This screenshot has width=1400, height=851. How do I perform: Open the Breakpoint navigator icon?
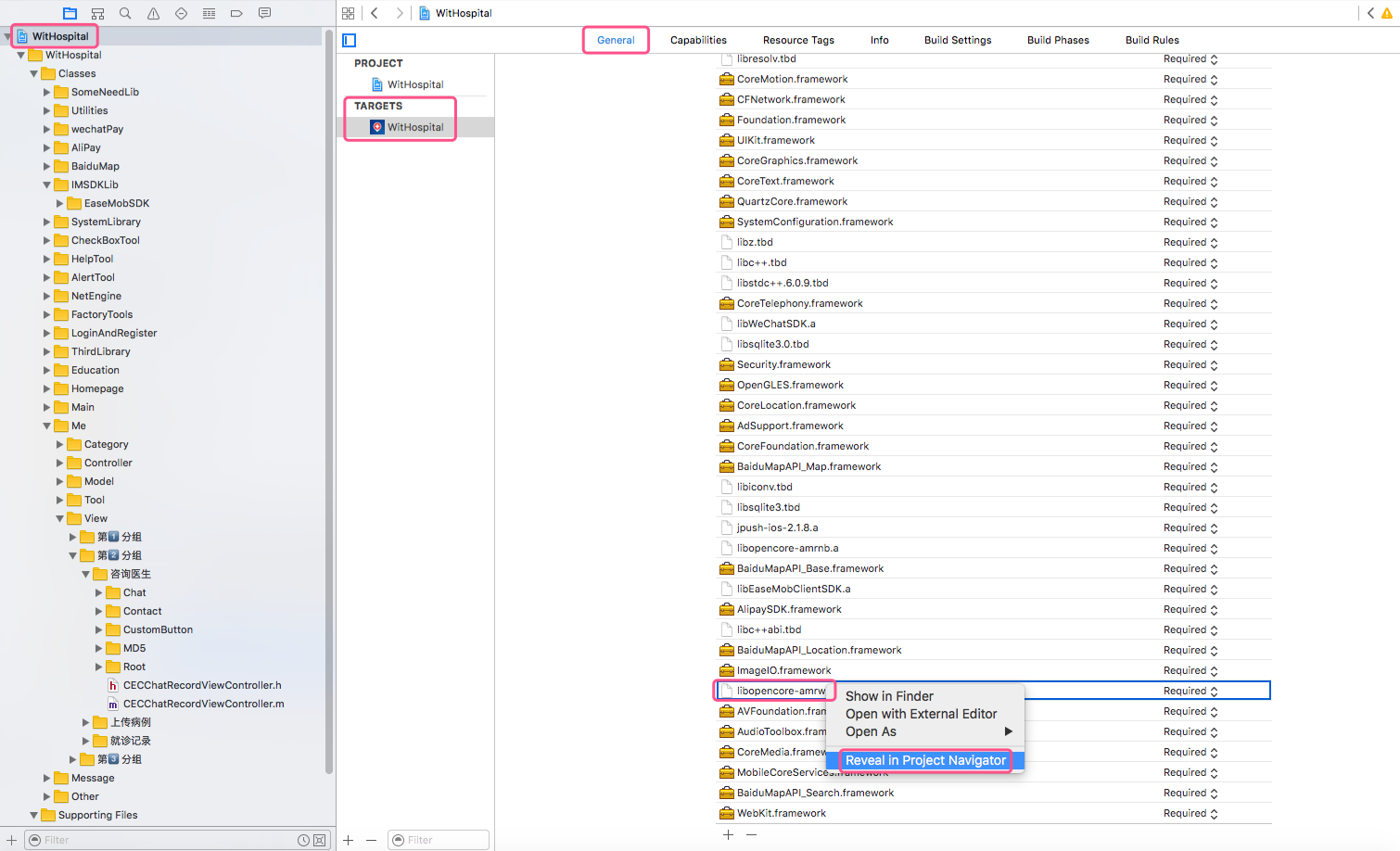pyautogui.click(x=236, y=13)
